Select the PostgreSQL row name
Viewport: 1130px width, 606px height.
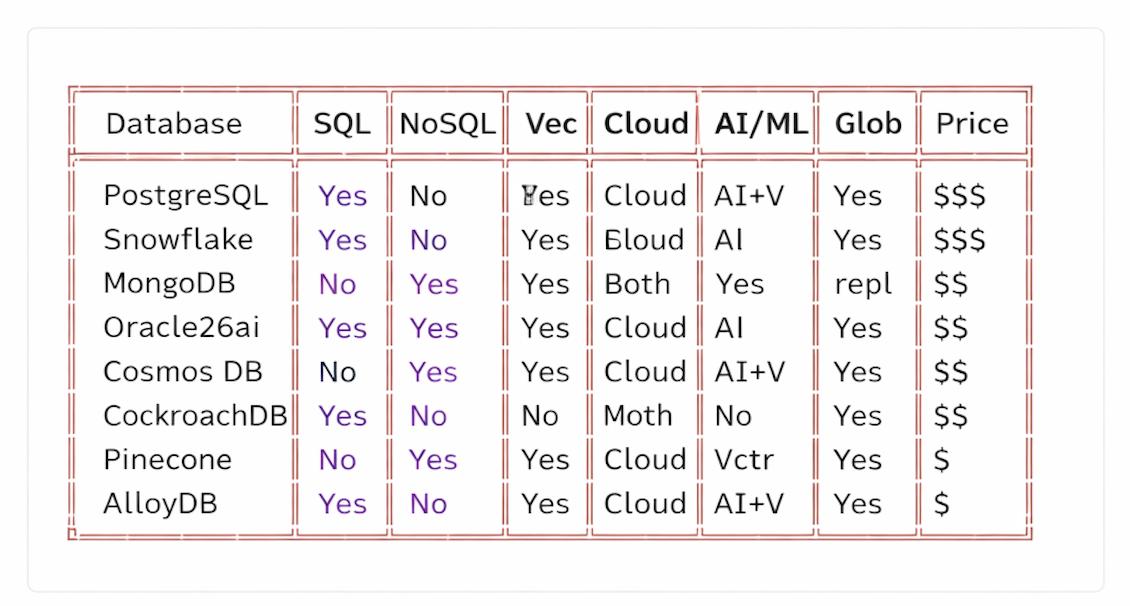(x=186, y=196)
